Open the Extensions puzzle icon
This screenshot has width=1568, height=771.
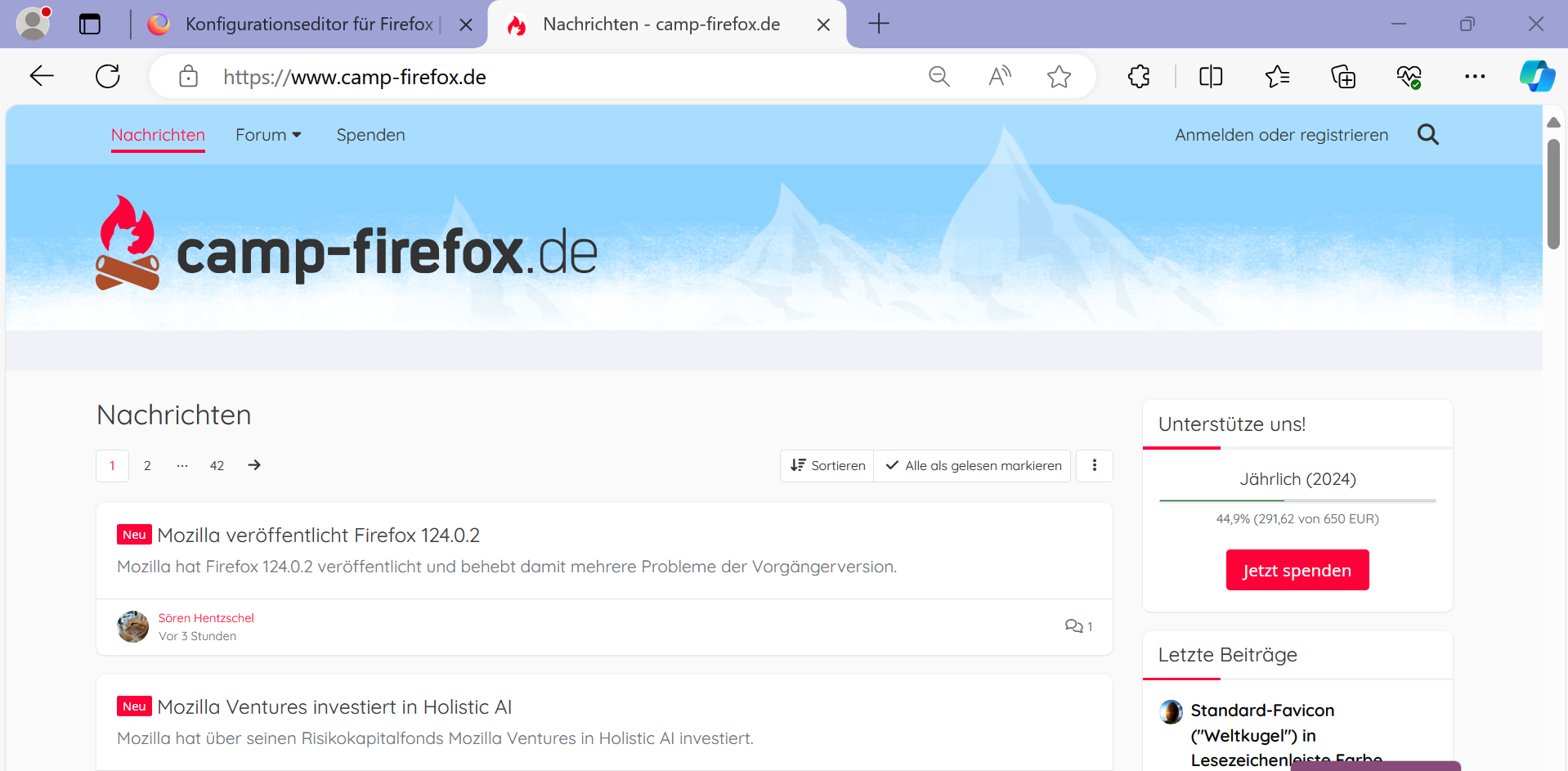[1139, 77]
